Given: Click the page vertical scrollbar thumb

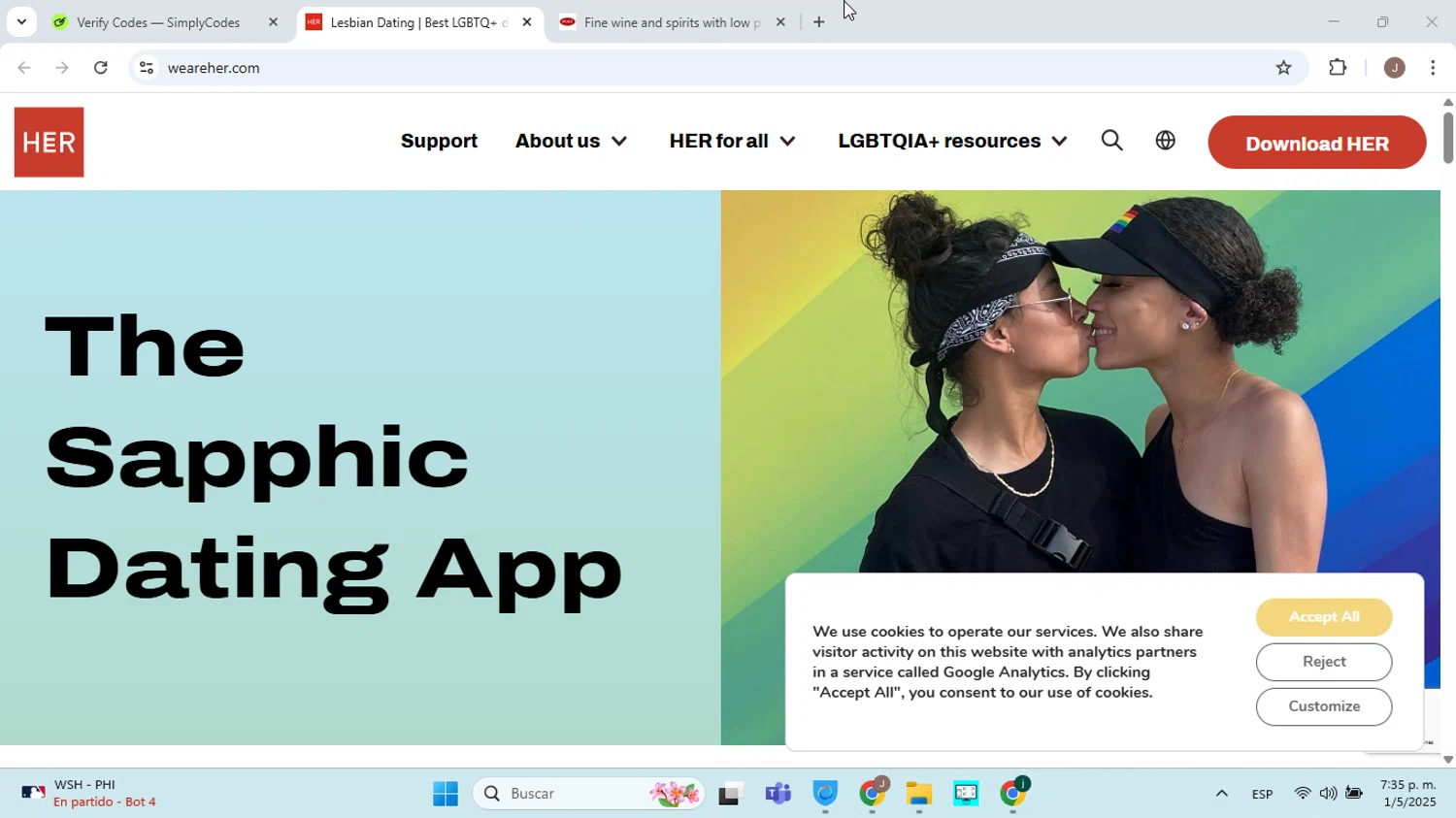Looking at the screenshot, I should tap(1448, 138).
